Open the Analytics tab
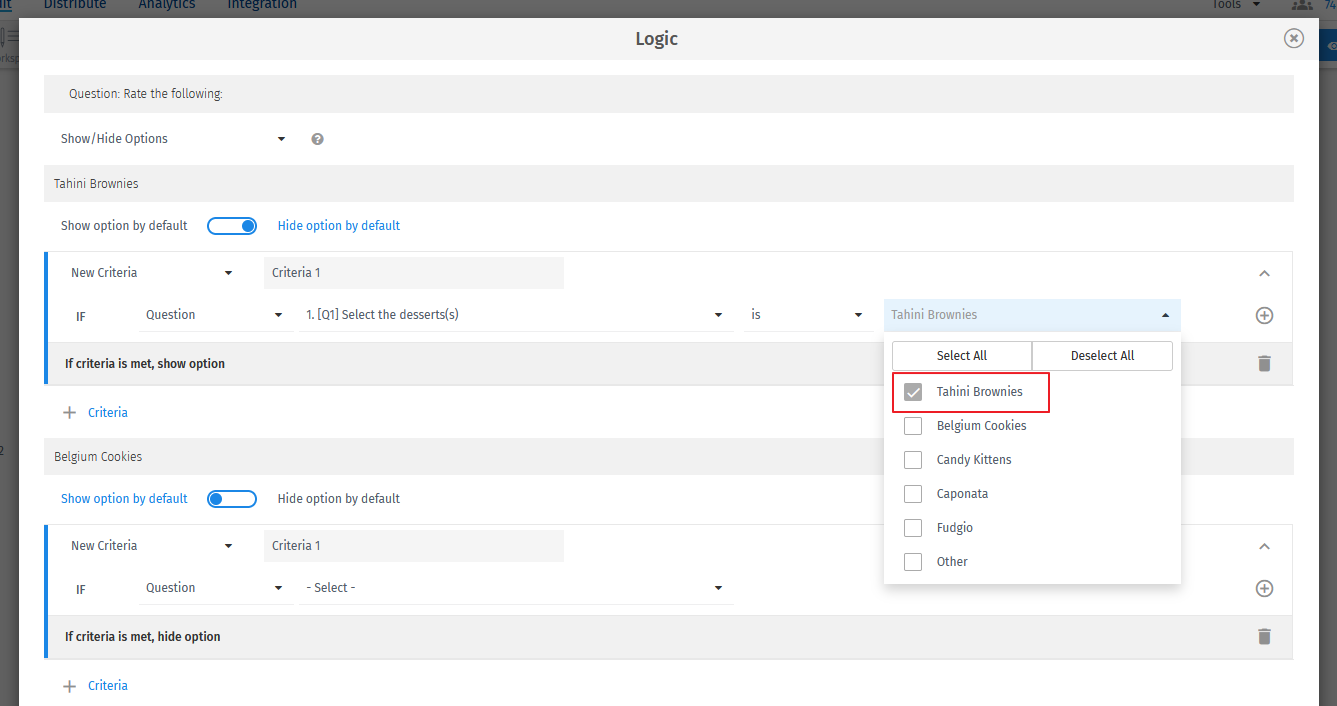The width and height of the screenshot is (1337, 706). pyautogui.click(x=167, y=5)
